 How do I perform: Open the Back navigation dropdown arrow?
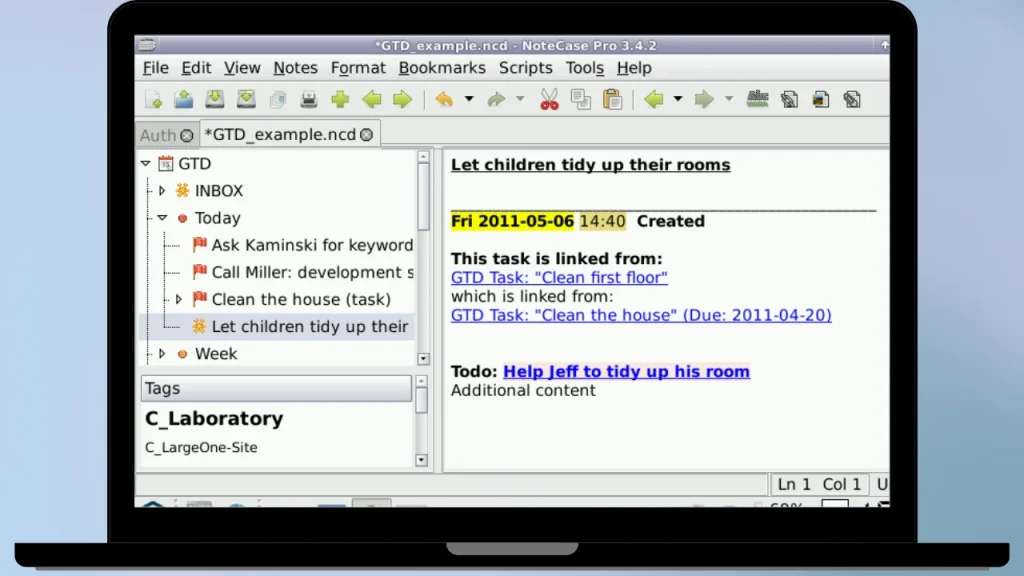(x=678, y=99)
